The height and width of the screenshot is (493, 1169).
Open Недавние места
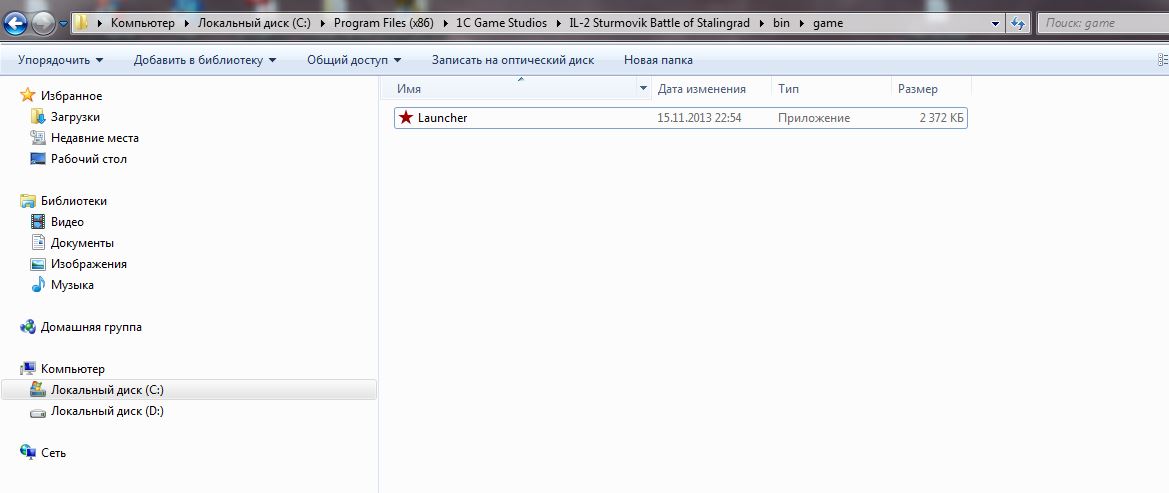(x=95, y=138)
